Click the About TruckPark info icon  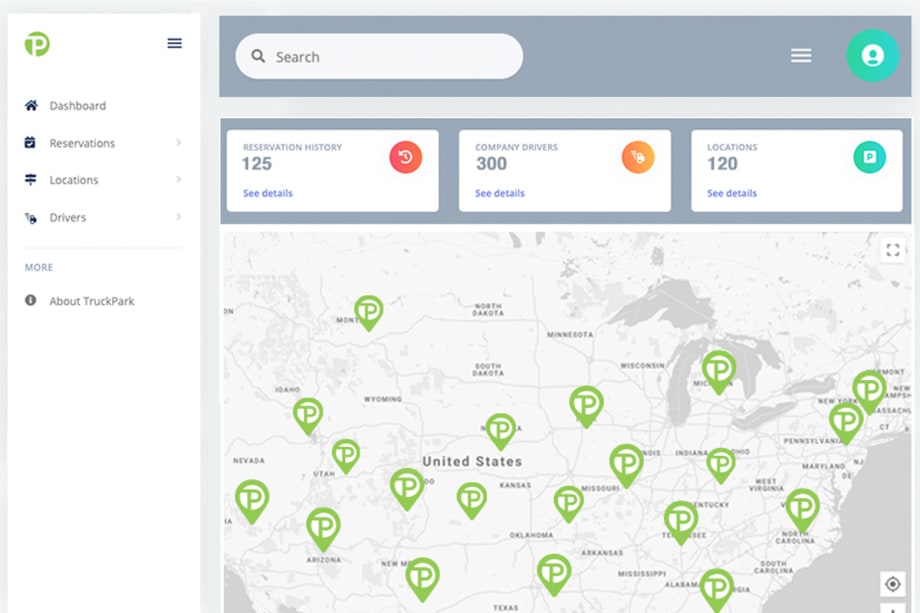pyautogui.click(x=31, y=301)
